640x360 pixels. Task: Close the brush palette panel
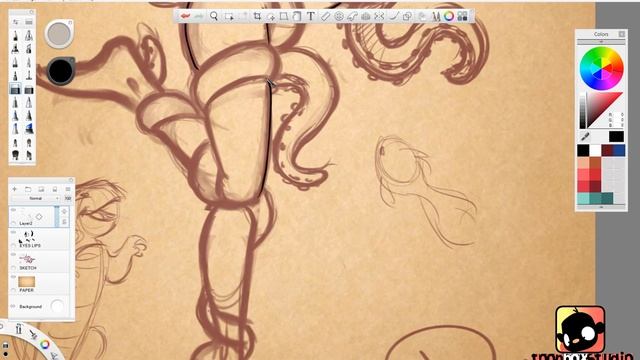32,12
